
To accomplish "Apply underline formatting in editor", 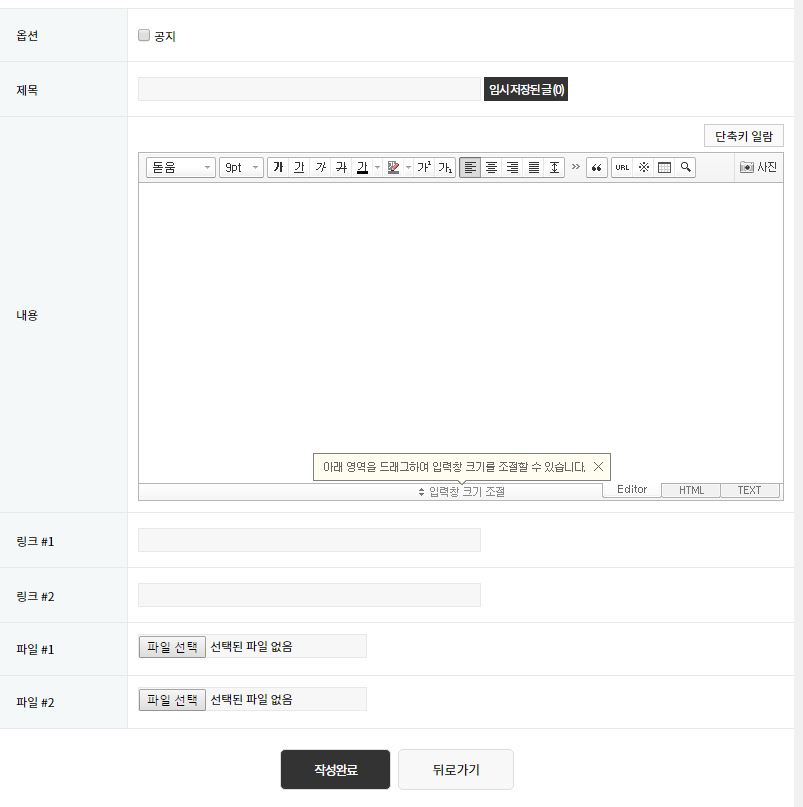I will [299, 168].
